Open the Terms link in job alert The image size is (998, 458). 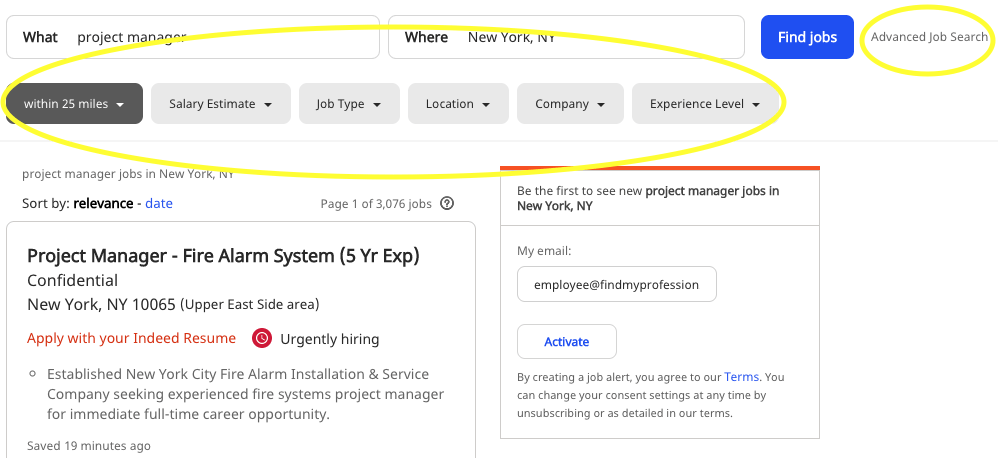click(x=741, y=377)
